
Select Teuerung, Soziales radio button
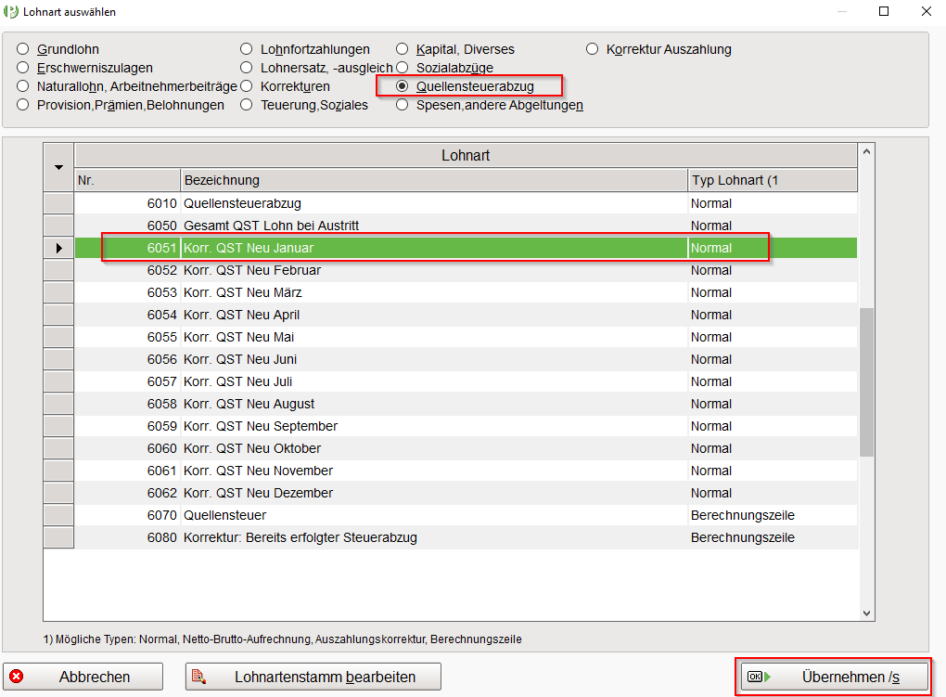[x=246, y=105]
